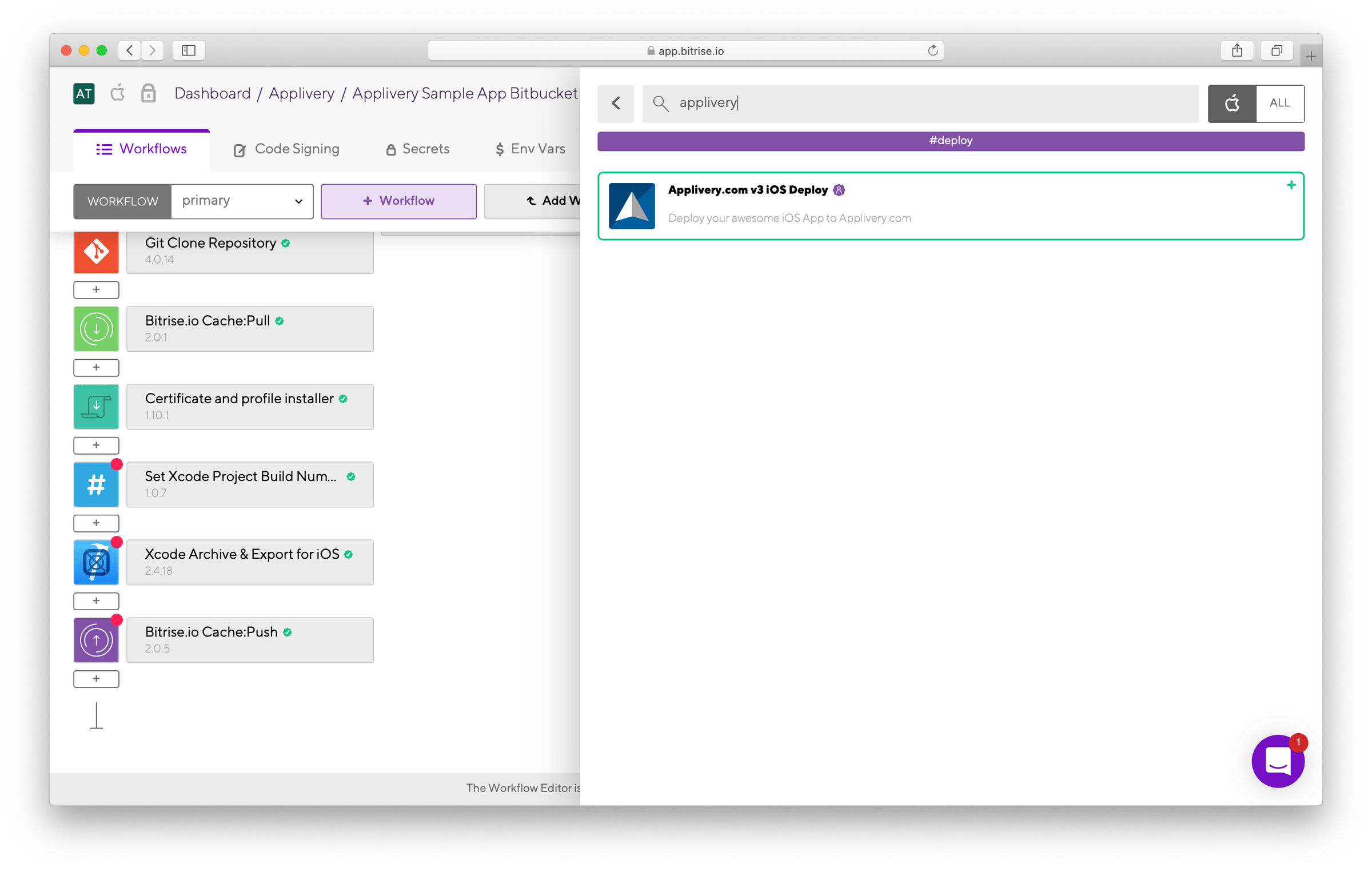
Task: Click 'Deploy your awesome iOS App' description
Action: pyautogui.click(x=789, y=218)
